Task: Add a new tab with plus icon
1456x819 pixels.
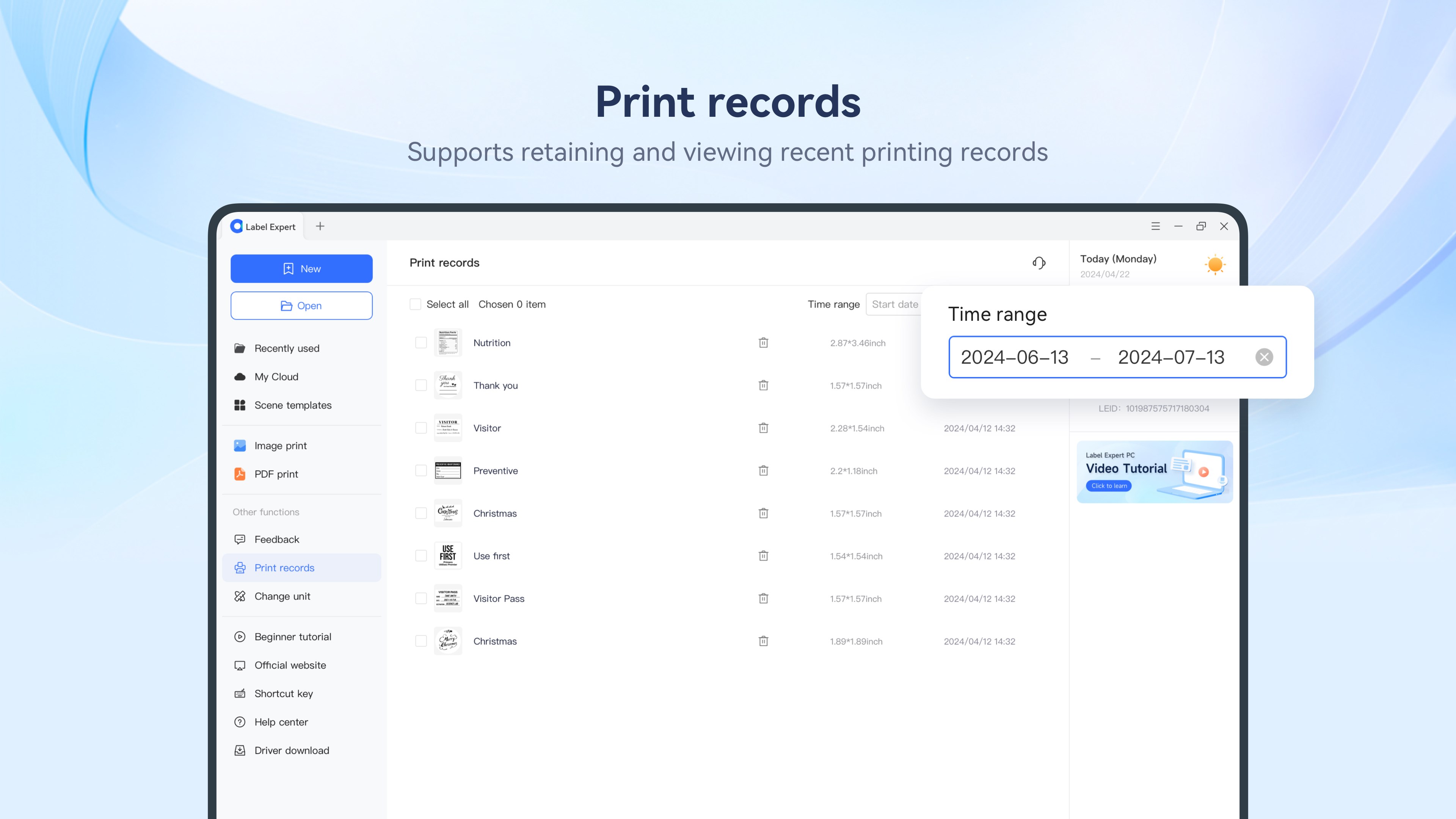Action: [320, 226]
